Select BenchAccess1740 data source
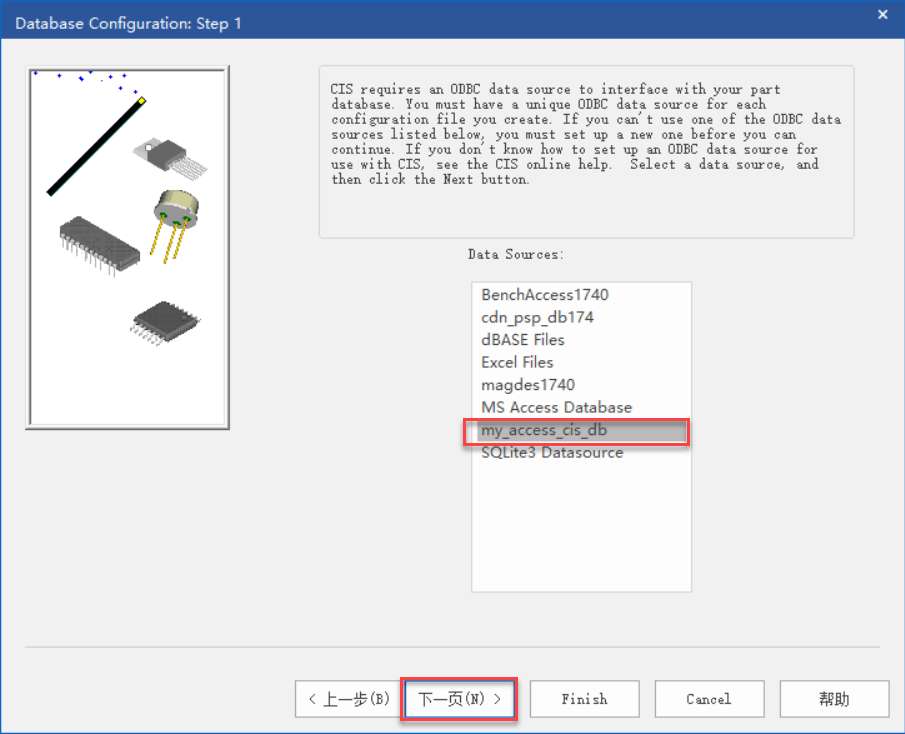This screenshot has width=905, height=734. click(544, 295)
